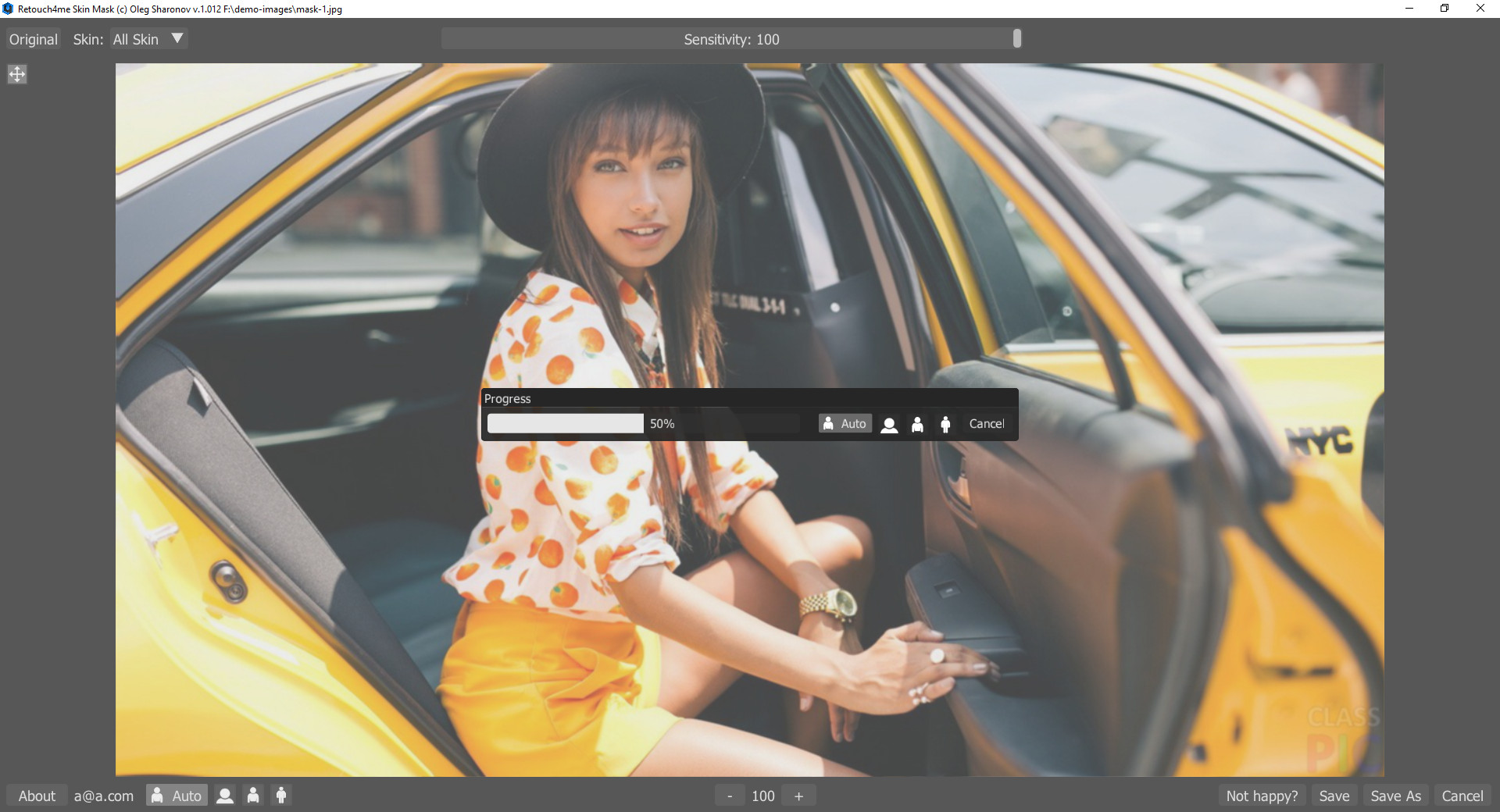
Task: Select portrait close-up mode in Progress dialog
Action: tap(889, 424)
